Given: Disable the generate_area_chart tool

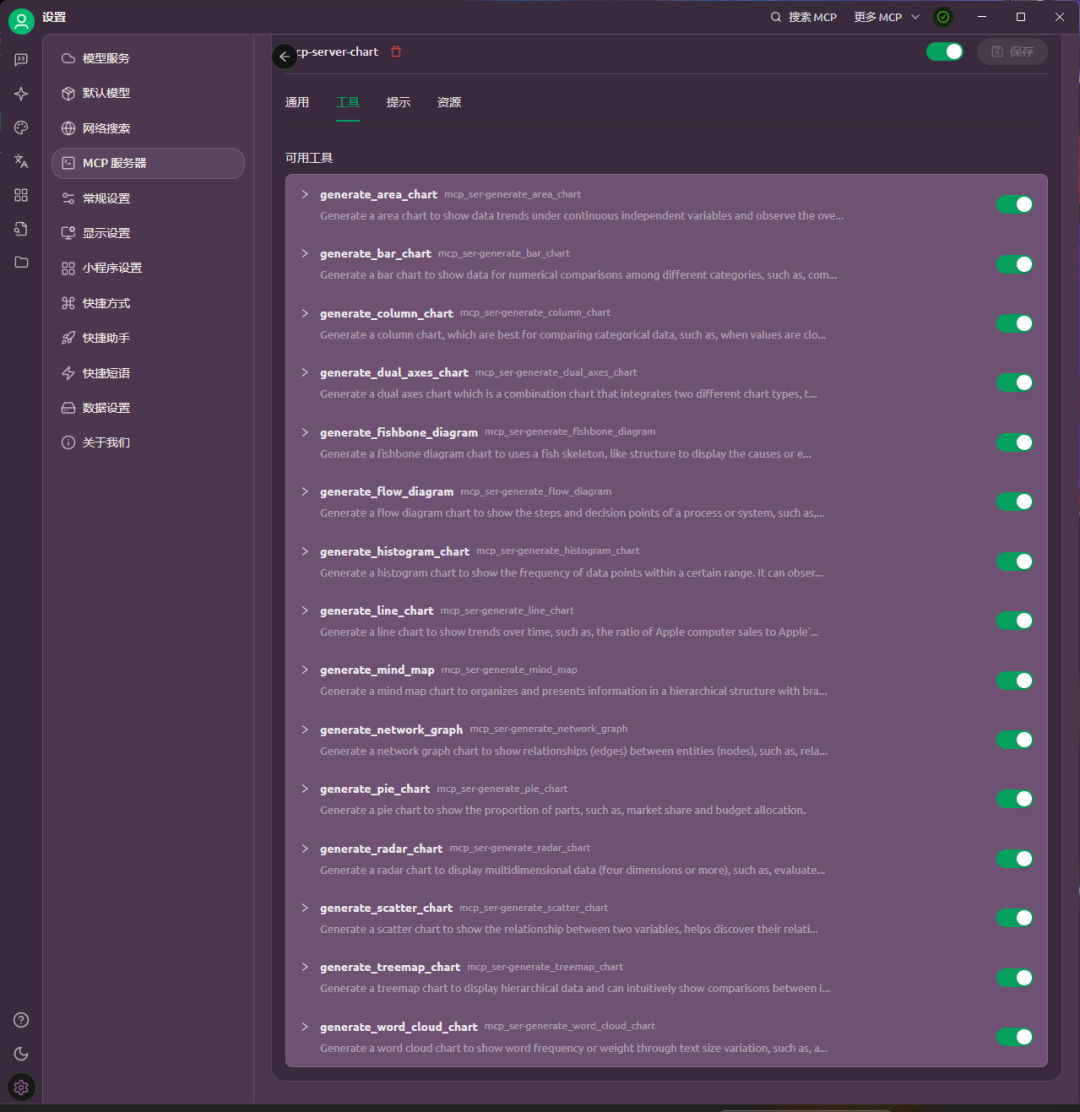Looking at the screenshot, I should coord(1015,205).
